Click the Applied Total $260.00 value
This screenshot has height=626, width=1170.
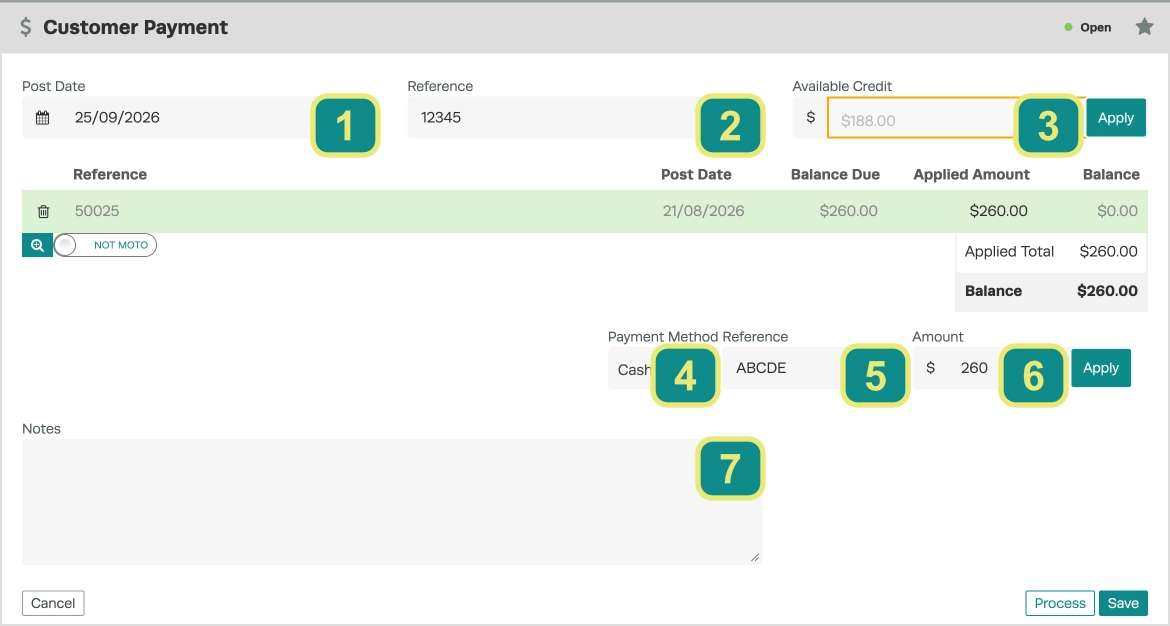point(1108,251)
